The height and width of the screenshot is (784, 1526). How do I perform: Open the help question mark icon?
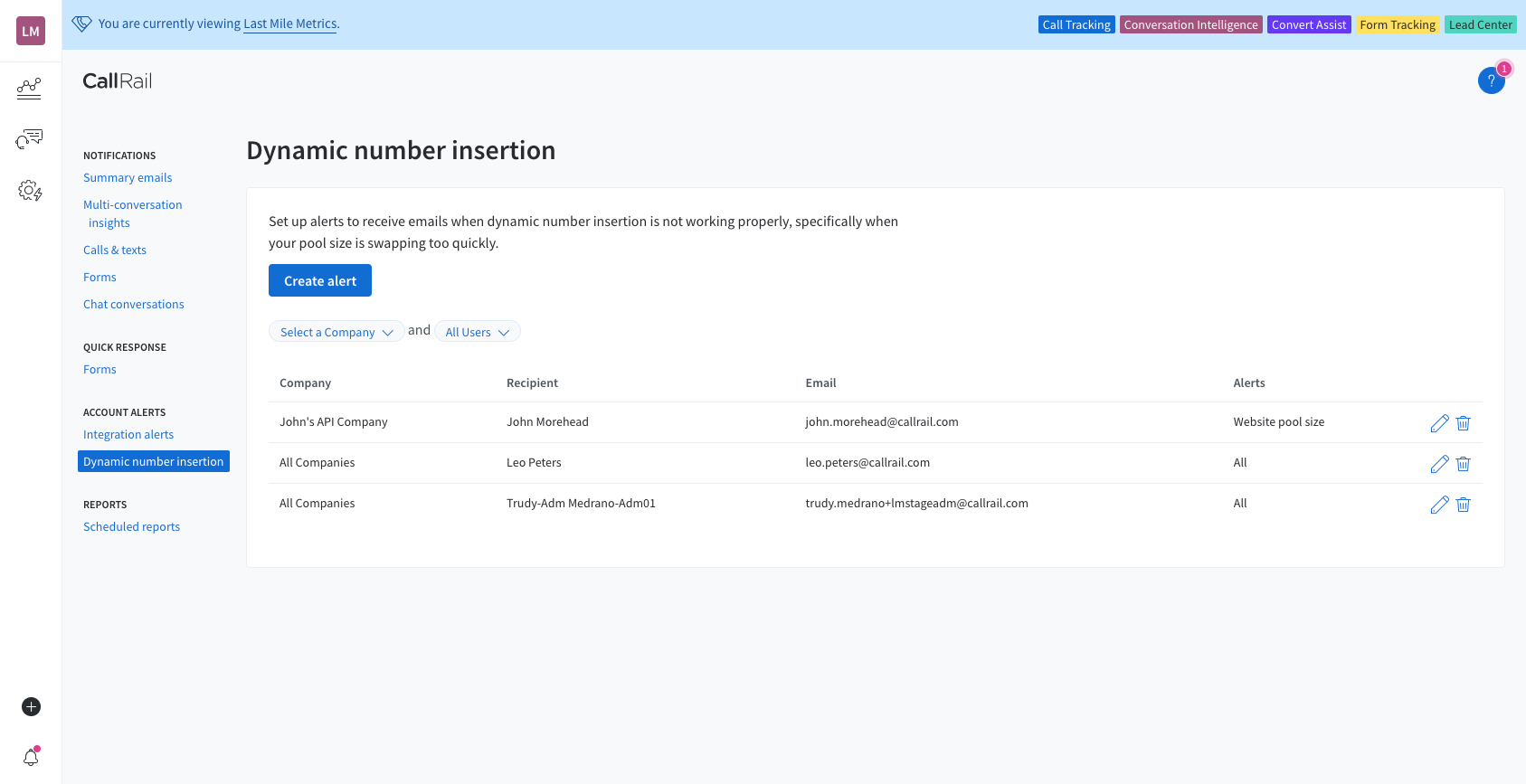[1492, 80]
